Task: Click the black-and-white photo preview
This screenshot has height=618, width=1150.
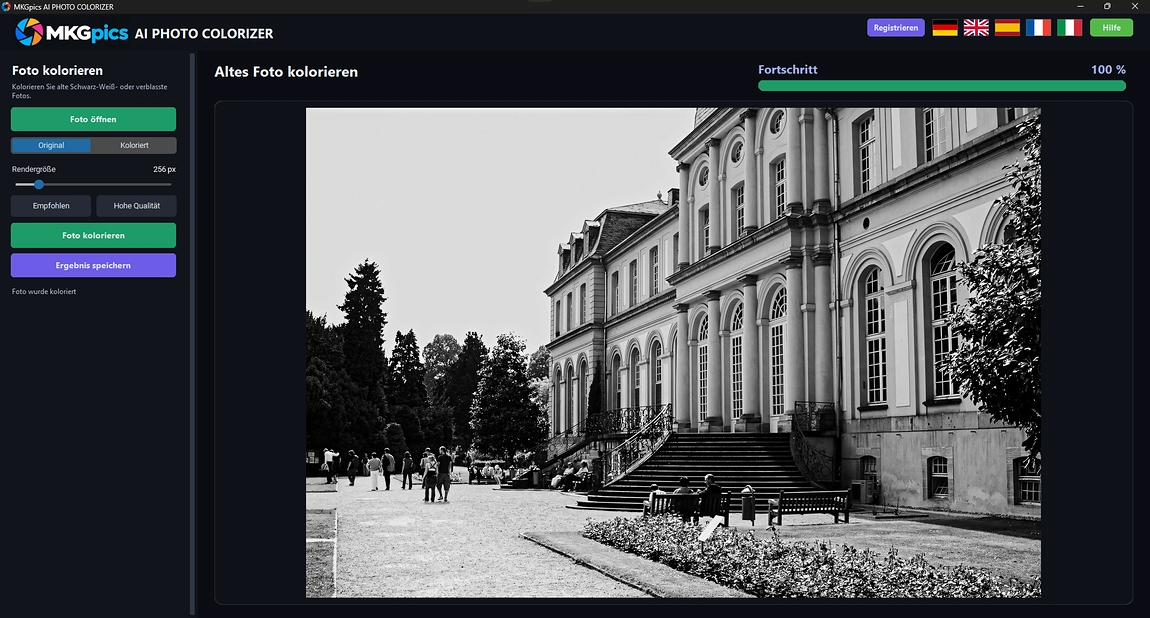Action: click(673, 353)
